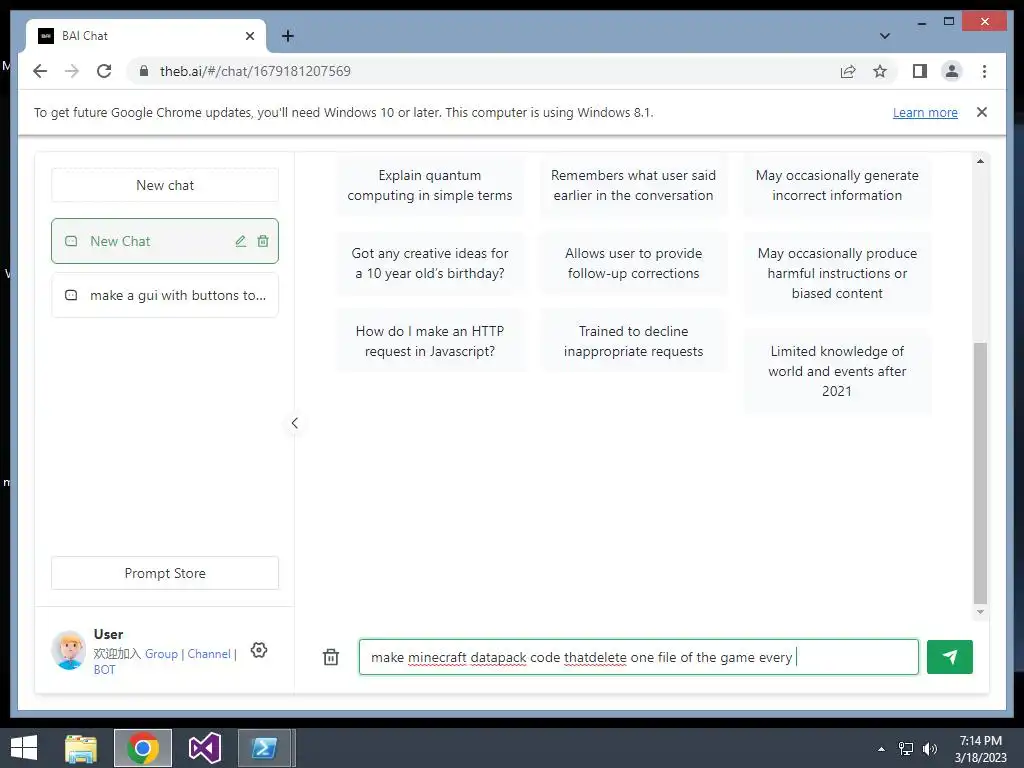Choose the 10 year old's birthday example
The image size is (1024, 768).
pyautogui.click(x=430, y=263)
